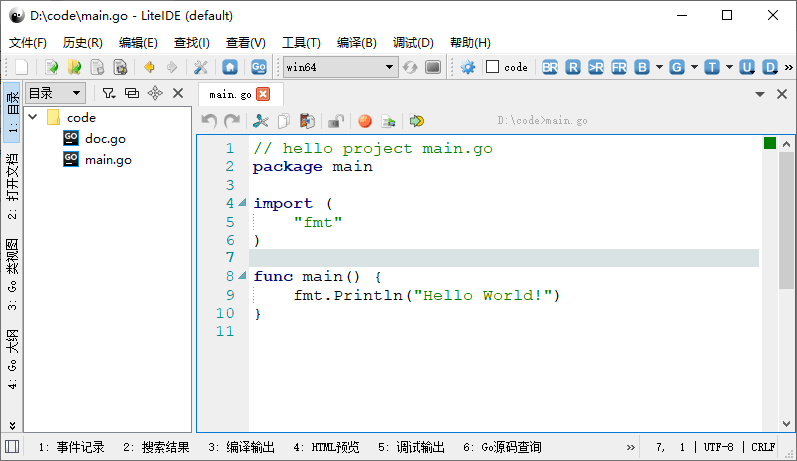Tick the code checkbox in the toolbar
The image size is (797, 461).
(493, 67)
